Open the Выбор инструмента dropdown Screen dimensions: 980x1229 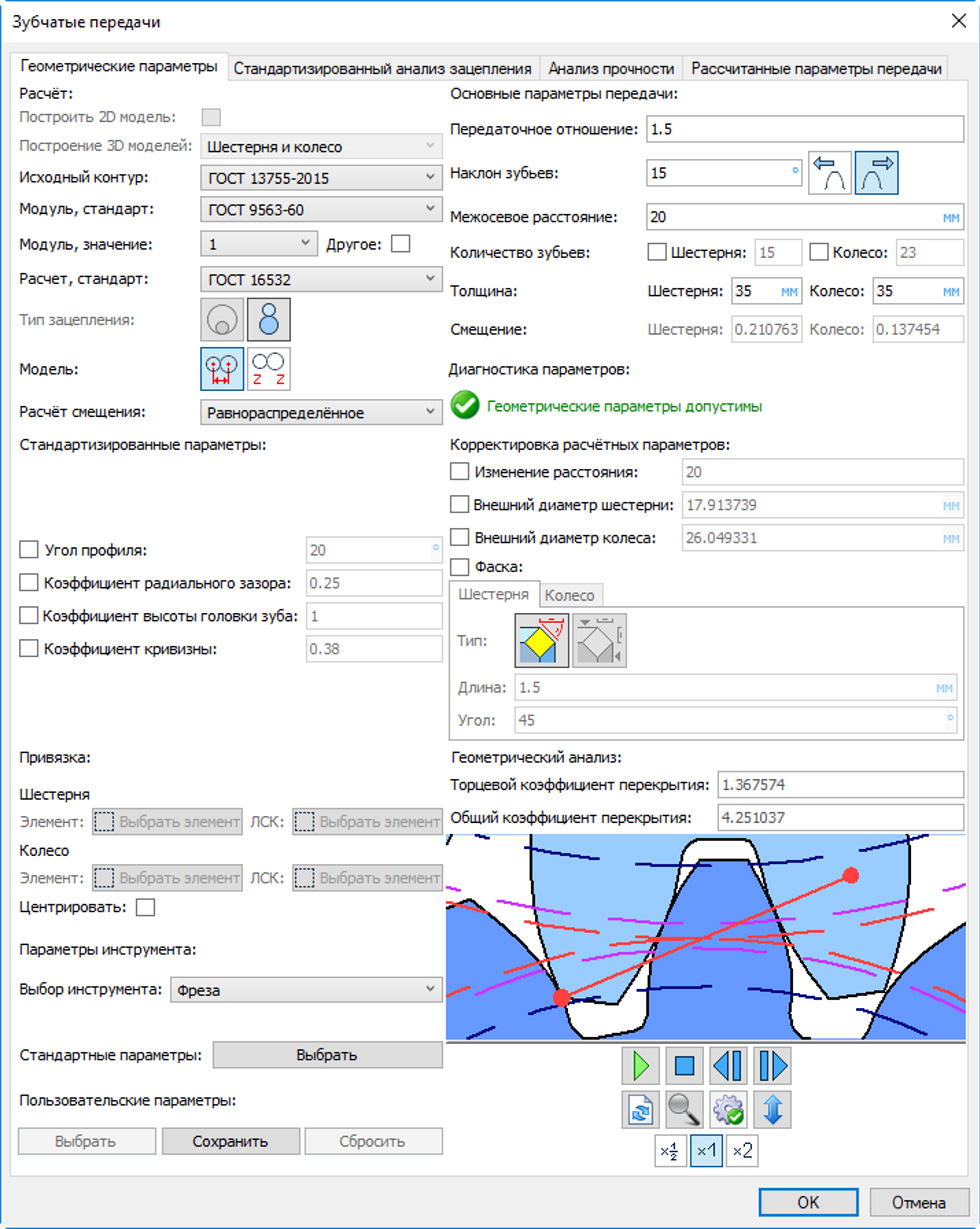[x=305, y=989]
